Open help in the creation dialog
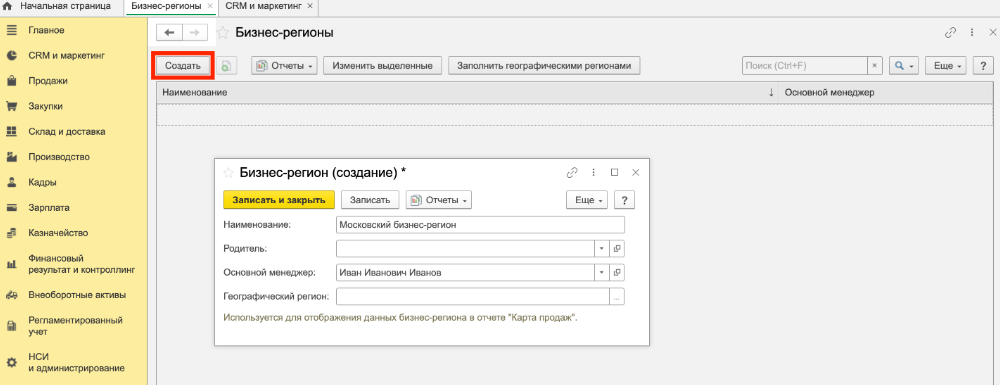This screenshot has height=385, width=1000. pyautogui.click(x=624, y=200)
